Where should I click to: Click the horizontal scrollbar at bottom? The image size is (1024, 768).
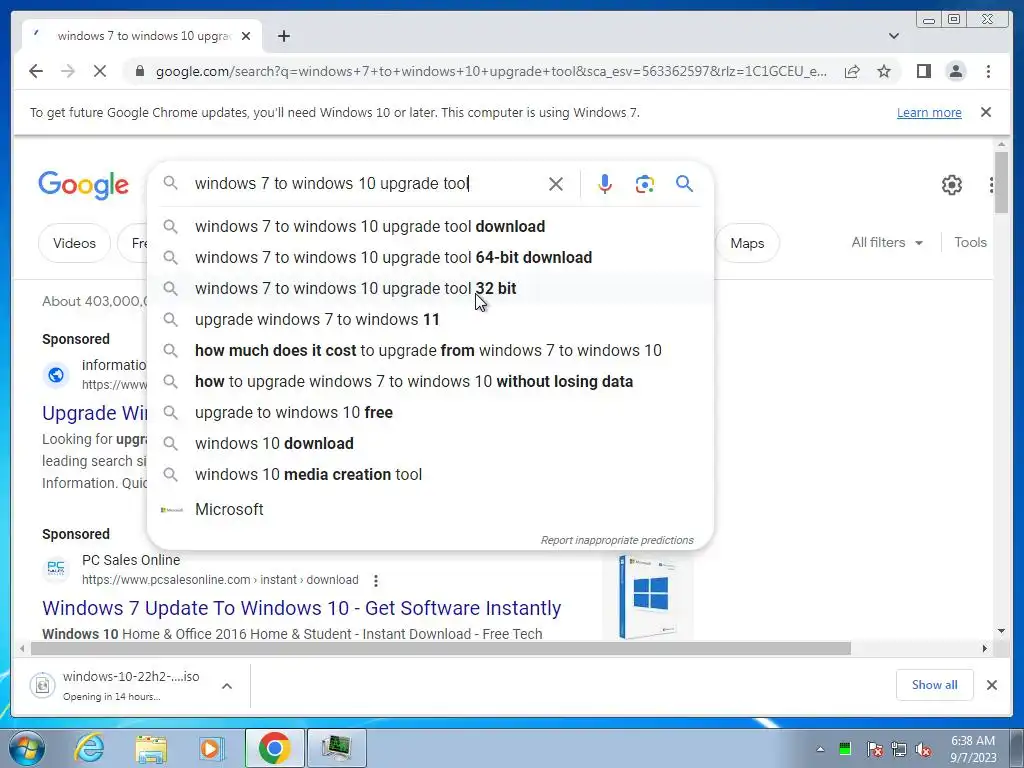(441, 648)
